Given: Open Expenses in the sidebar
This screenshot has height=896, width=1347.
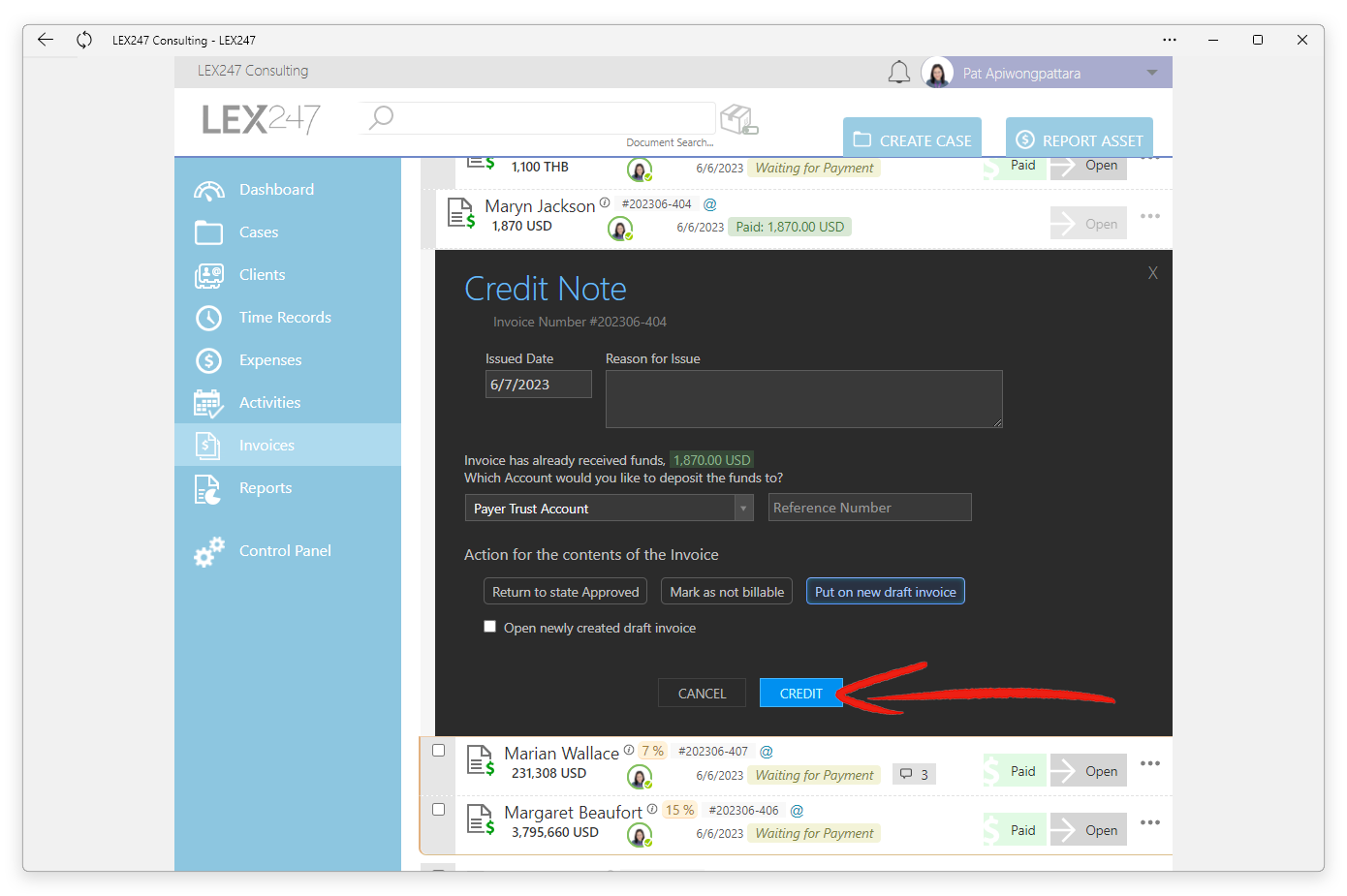Looking at the screenshot, I should pyautogui.click(x=288, y=360).
